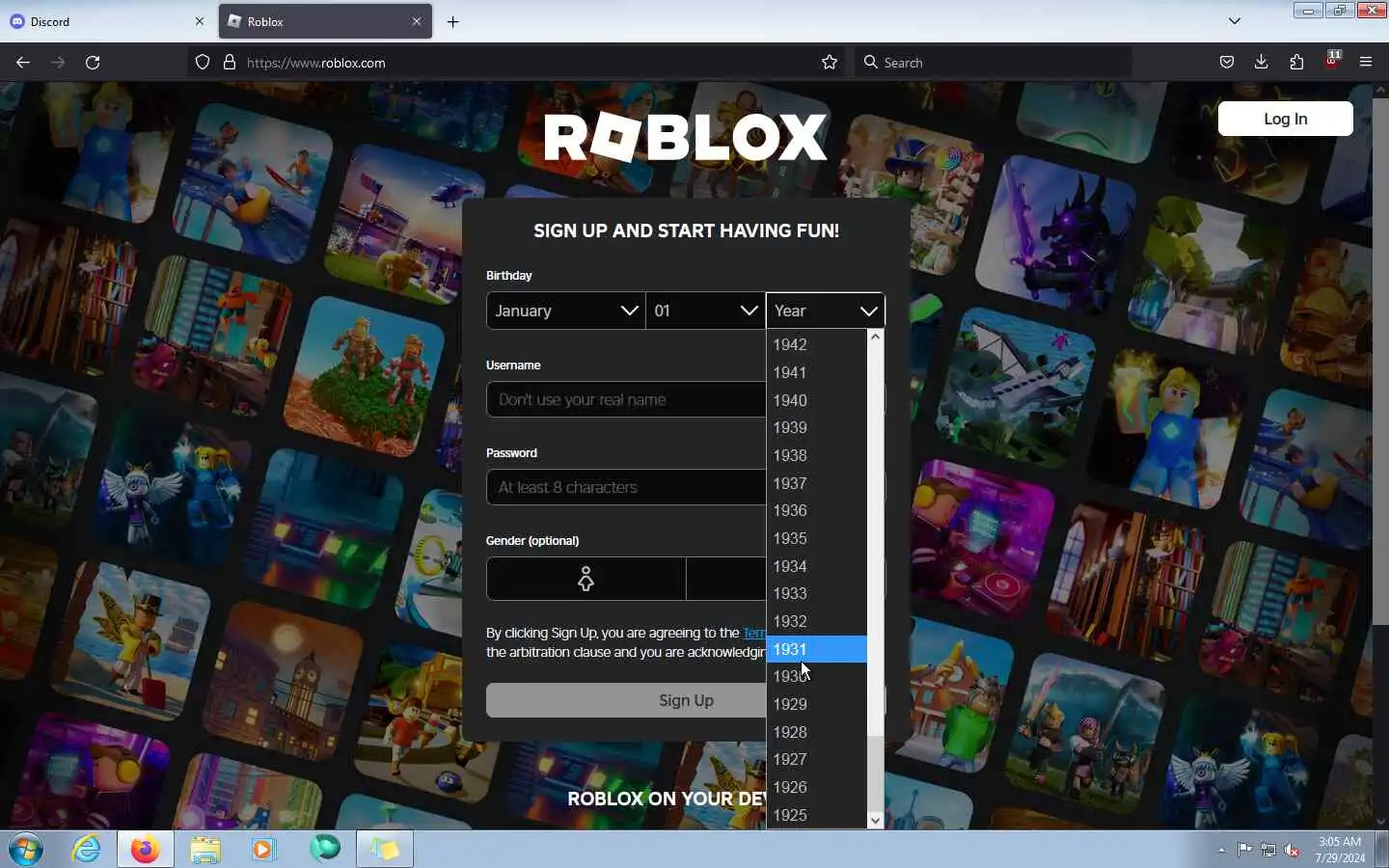The image size is (1389, 868).
Task: Open the January month dropdown
Action: tap(565, 311)
